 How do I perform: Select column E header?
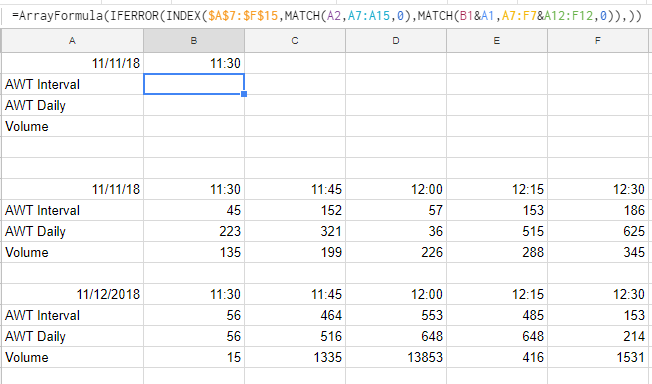497,41
